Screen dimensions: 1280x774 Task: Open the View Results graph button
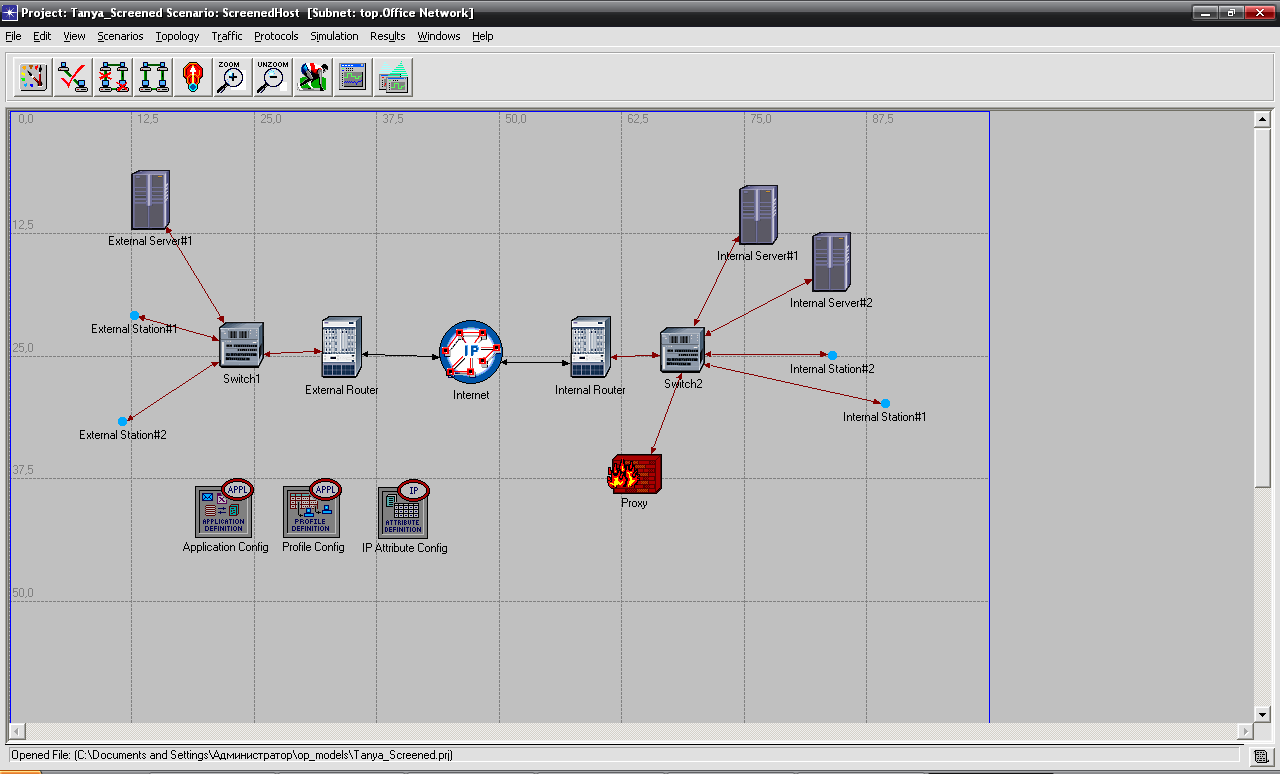pos(353,77)
